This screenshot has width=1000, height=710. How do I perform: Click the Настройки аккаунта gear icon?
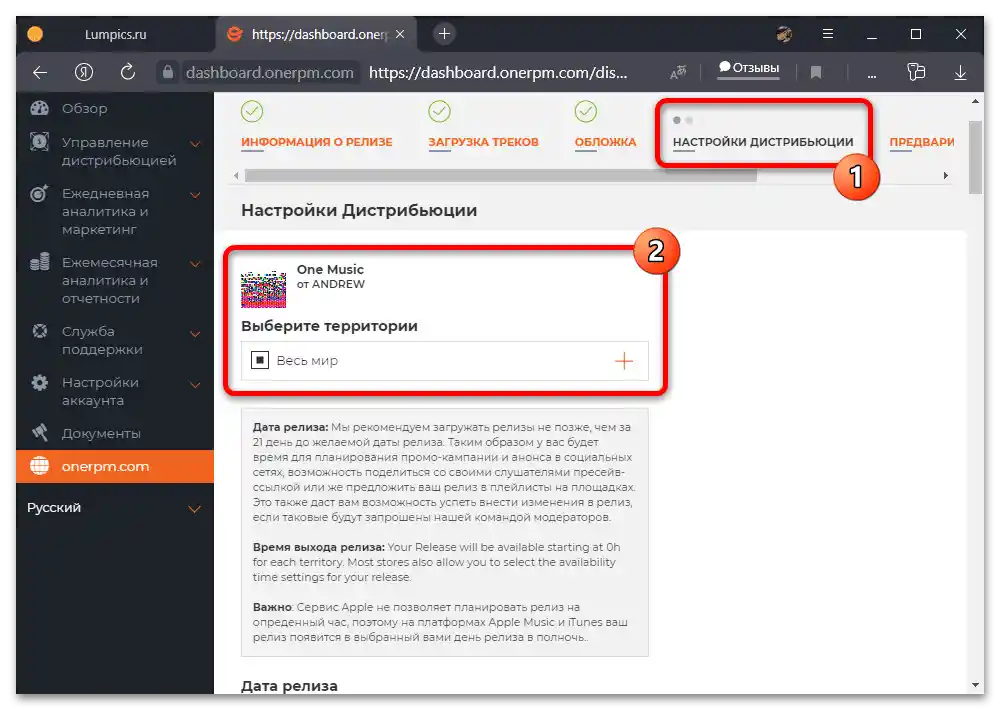tap(40, 382)
